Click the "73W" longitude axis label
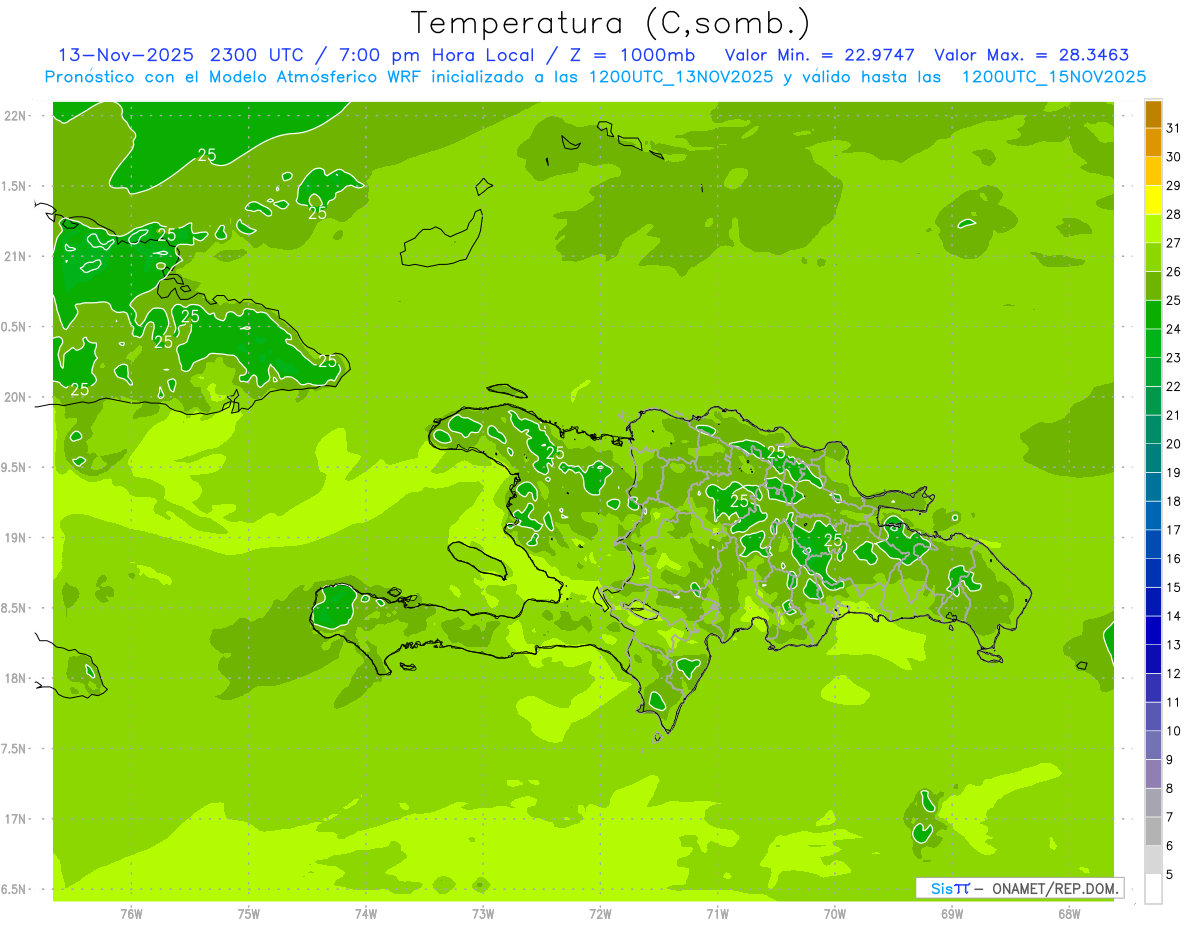1200x927 pixels. [x=483, y=913]
